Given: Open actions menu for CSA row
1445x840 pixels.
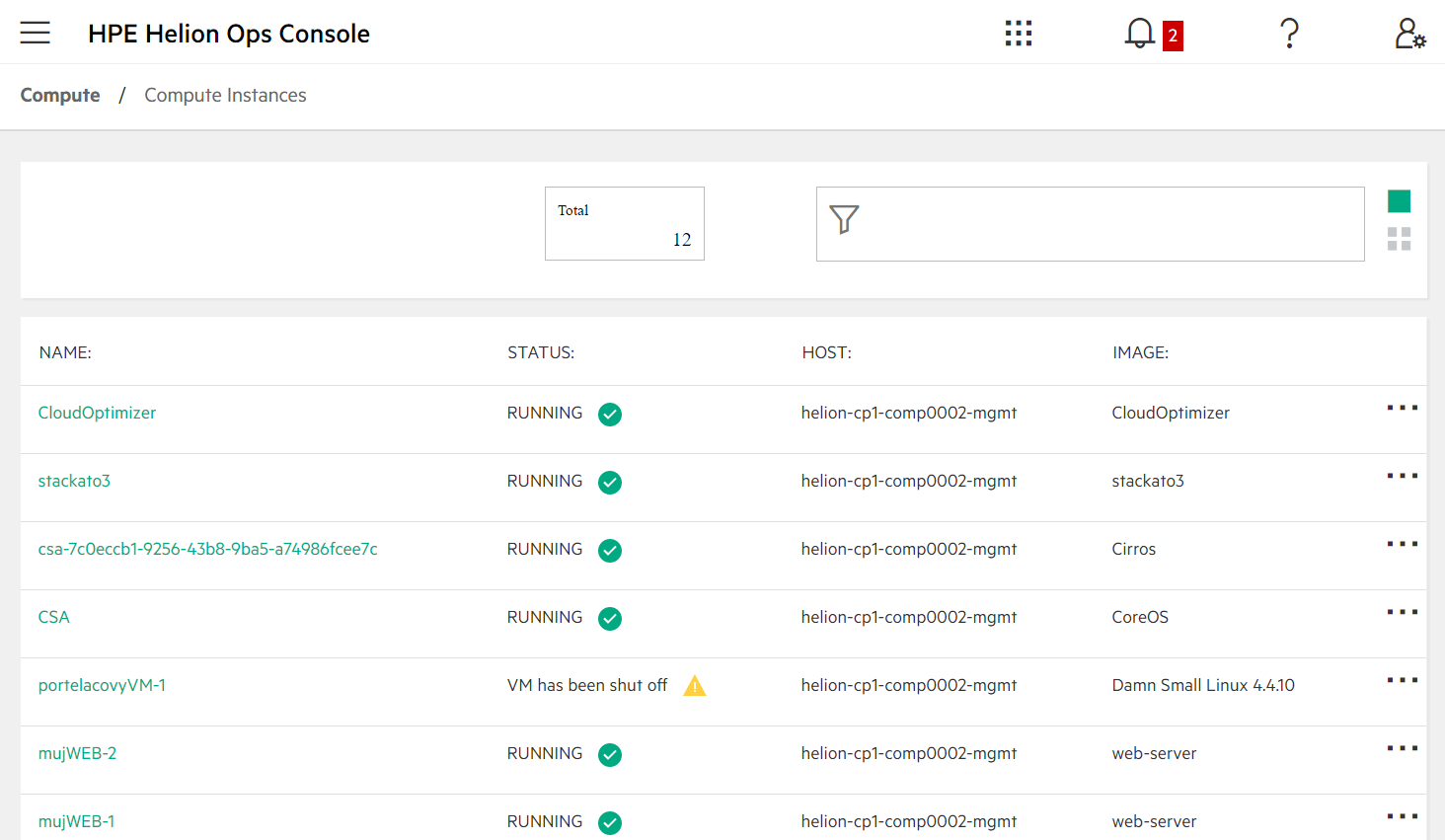Looking at the screenshot, I should coord(1402,612).
